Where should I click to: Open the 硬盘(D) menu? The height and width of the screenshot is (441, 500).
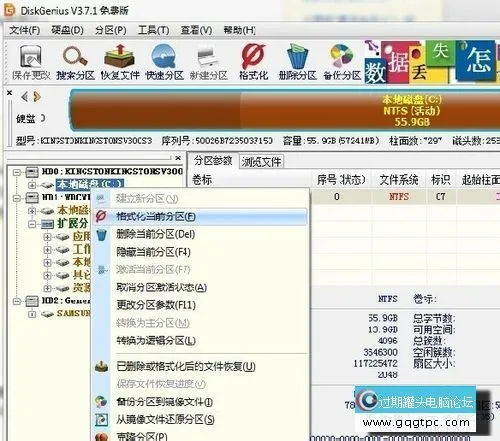pos(67,30)
